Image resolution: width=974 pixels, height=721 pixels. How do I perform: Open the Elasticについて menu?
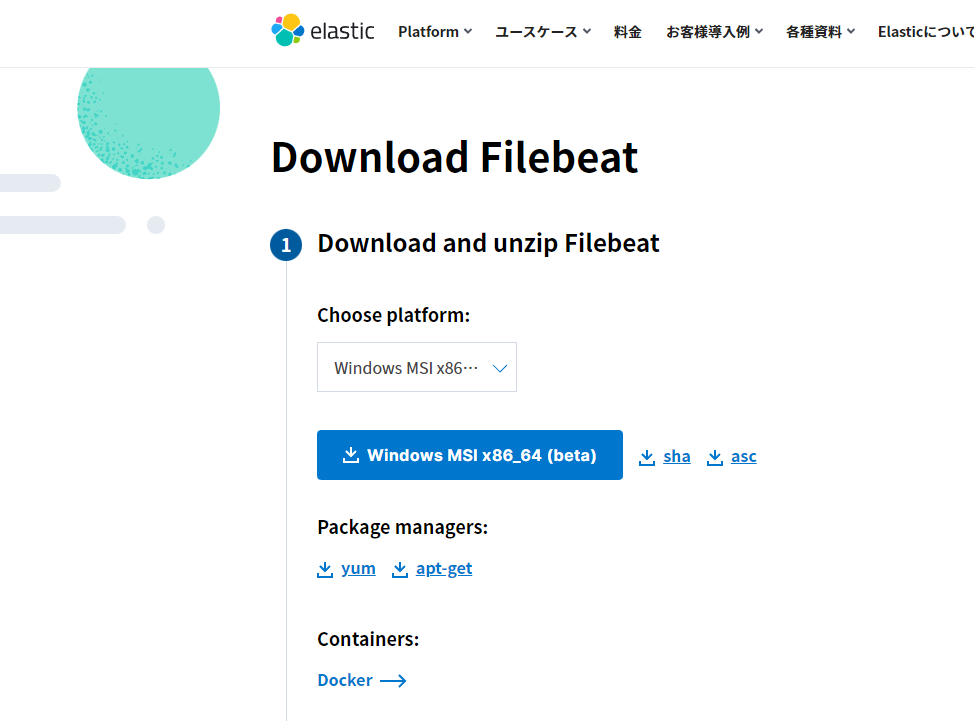coord(925,31)
